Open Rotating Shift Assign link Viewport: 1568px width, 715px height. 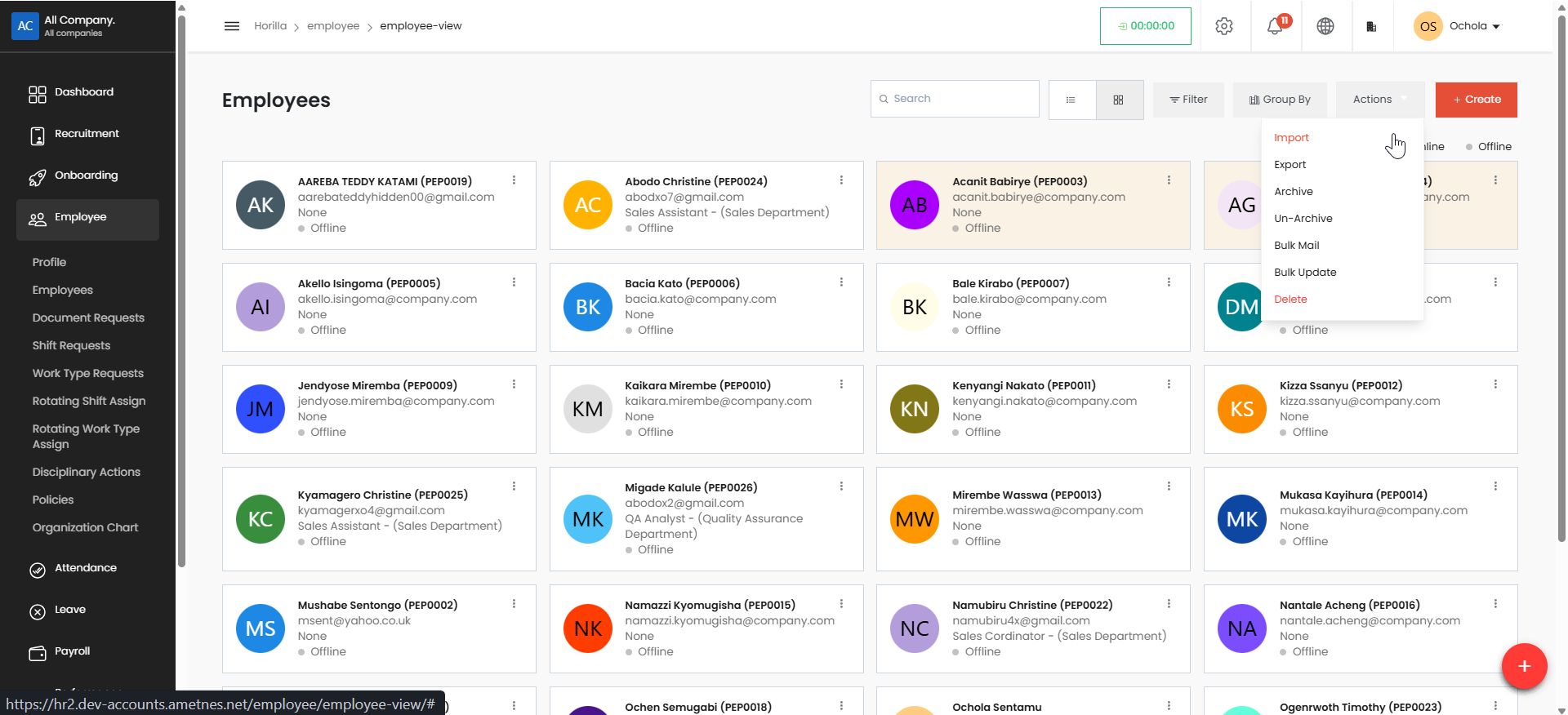click(89, 401)
